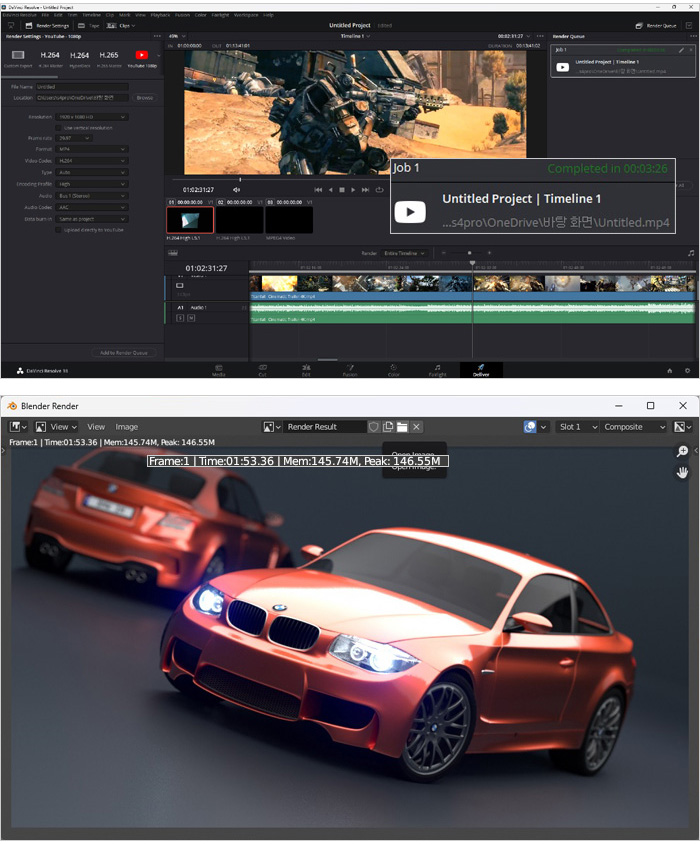The height and width of the screenshot is (844, 700).
Task: Open Render Settings panel in Resolve toolbar
Action: tap(47, 25)
